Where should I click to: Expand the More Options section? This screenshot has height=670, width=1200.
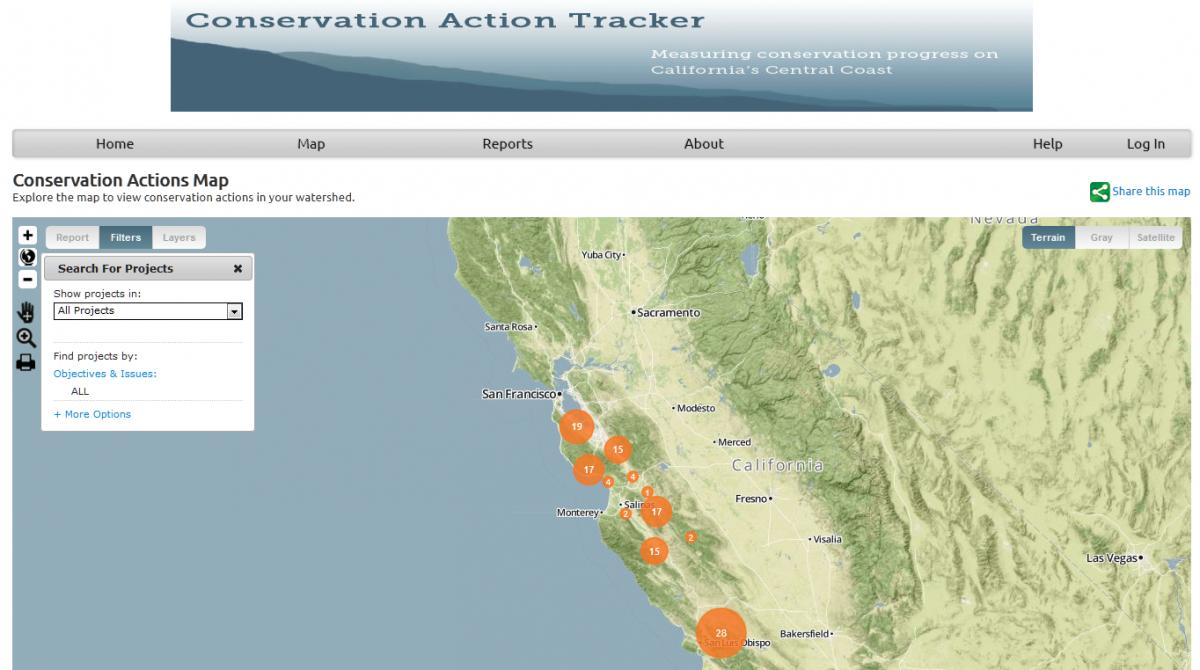[x=92, y=414]
